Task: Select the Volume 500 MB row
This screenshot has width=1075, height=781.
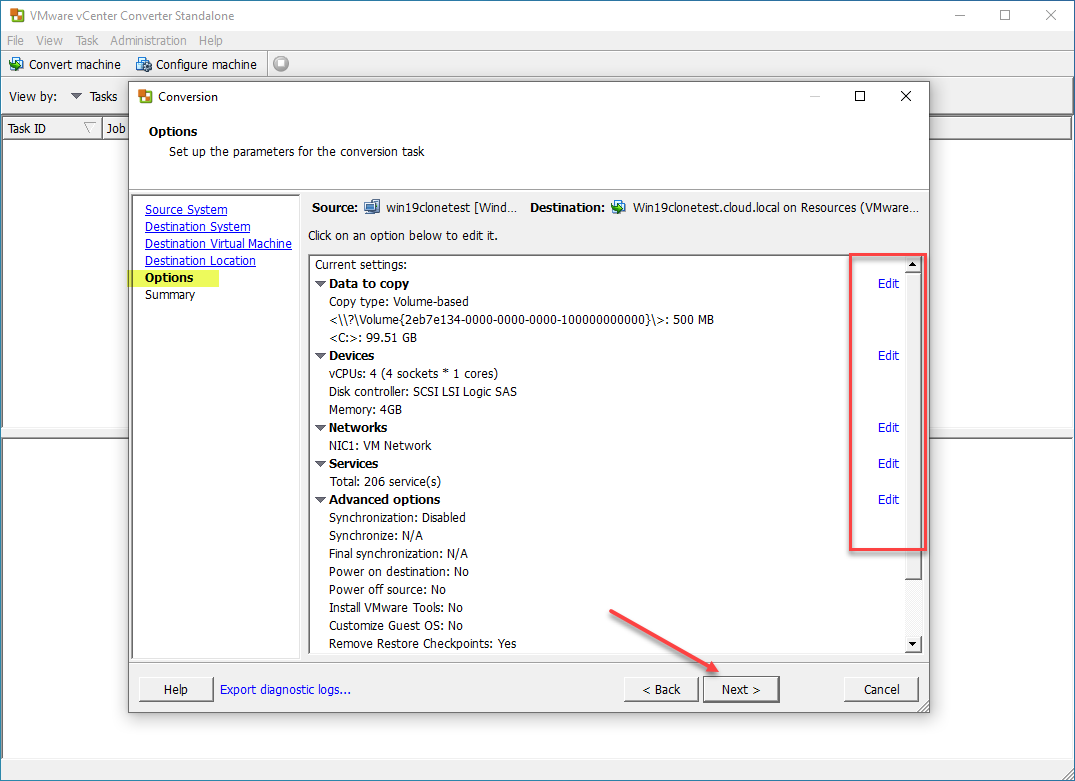Action: 522,320
